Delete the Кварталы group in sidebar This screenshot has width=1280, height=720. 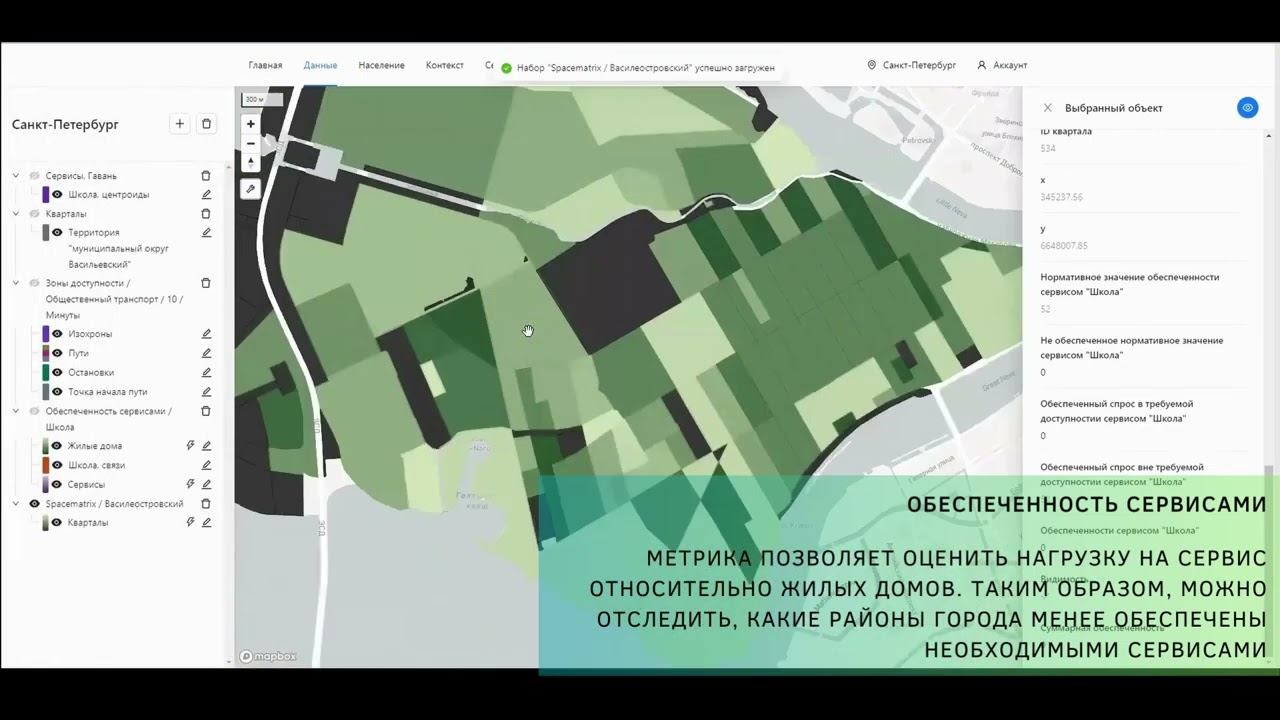click(x=206, y=214)
